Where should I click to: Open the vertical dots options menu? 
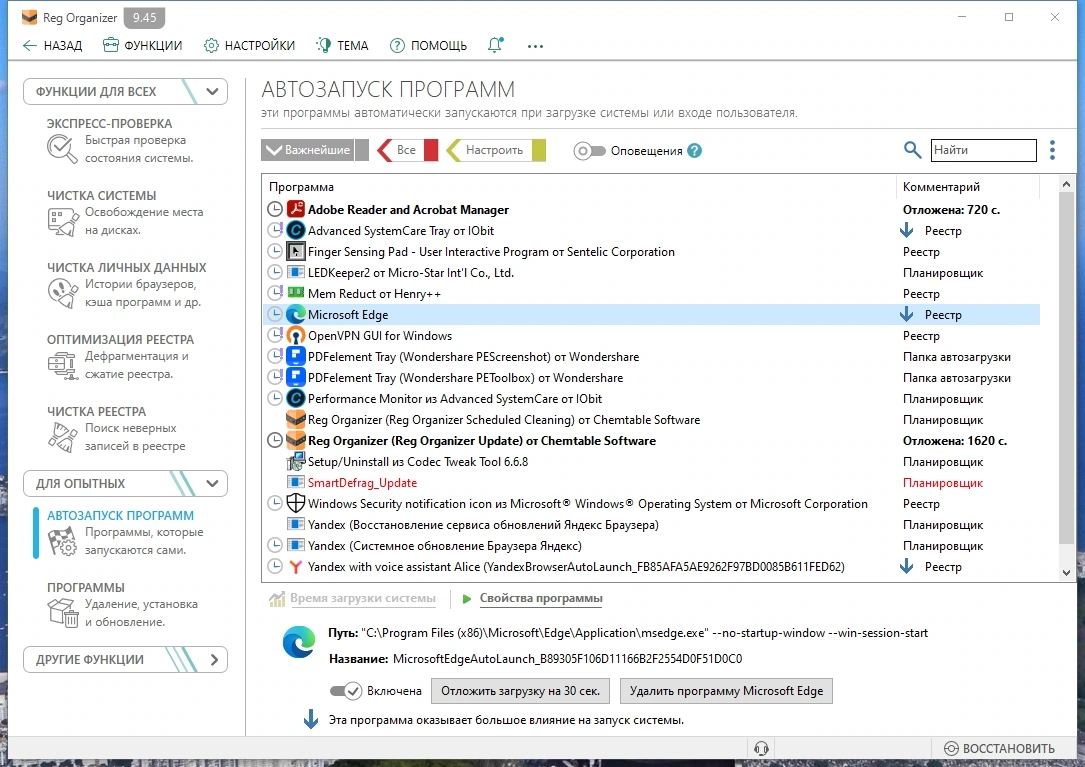pyautogui.click(x=1052, y=150)
